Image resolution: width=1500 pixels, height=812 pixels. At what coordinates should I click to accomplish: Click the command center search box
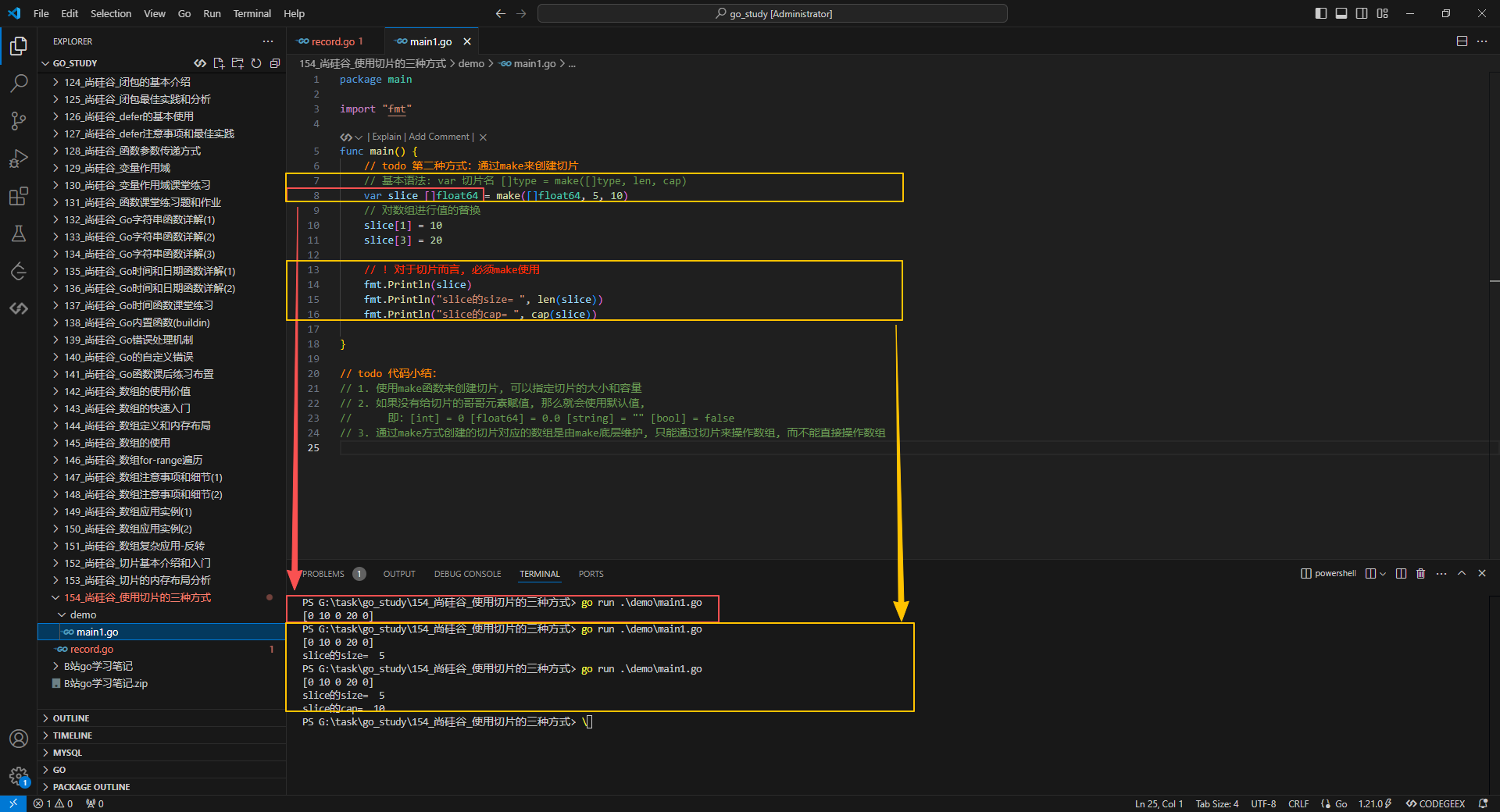(x=772, y=13)
